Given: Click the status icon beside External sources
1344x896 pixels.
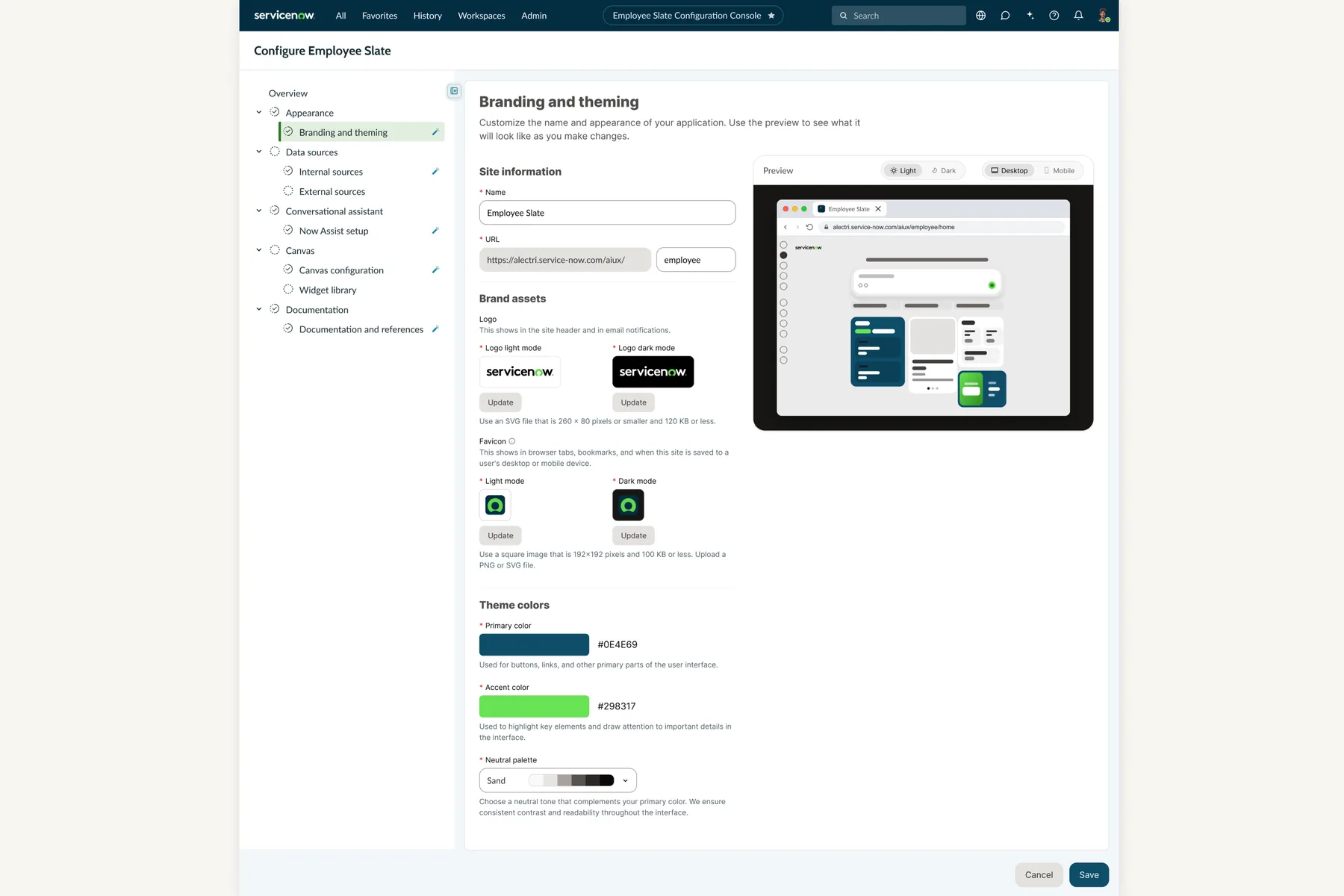Looking at the screenshot, I should [288, 191].
